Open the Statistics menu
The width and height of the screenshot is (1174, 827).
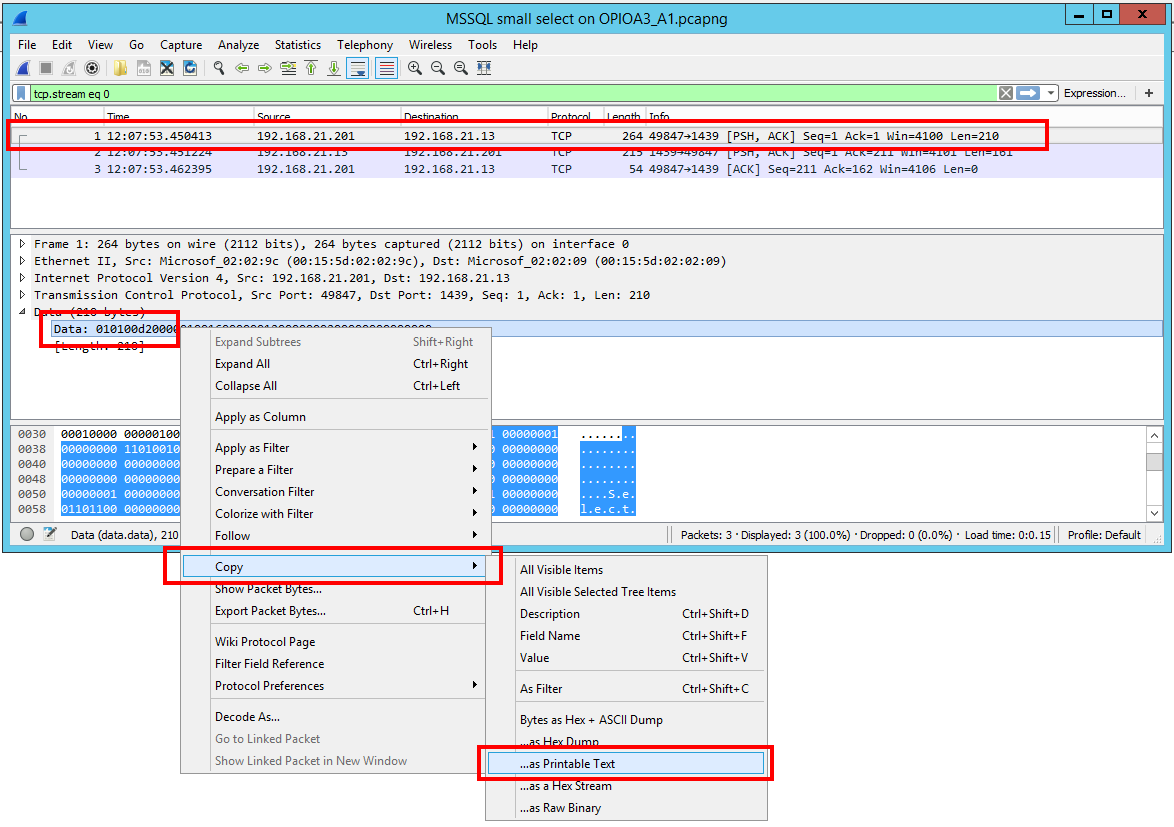(x=298, y=45)
